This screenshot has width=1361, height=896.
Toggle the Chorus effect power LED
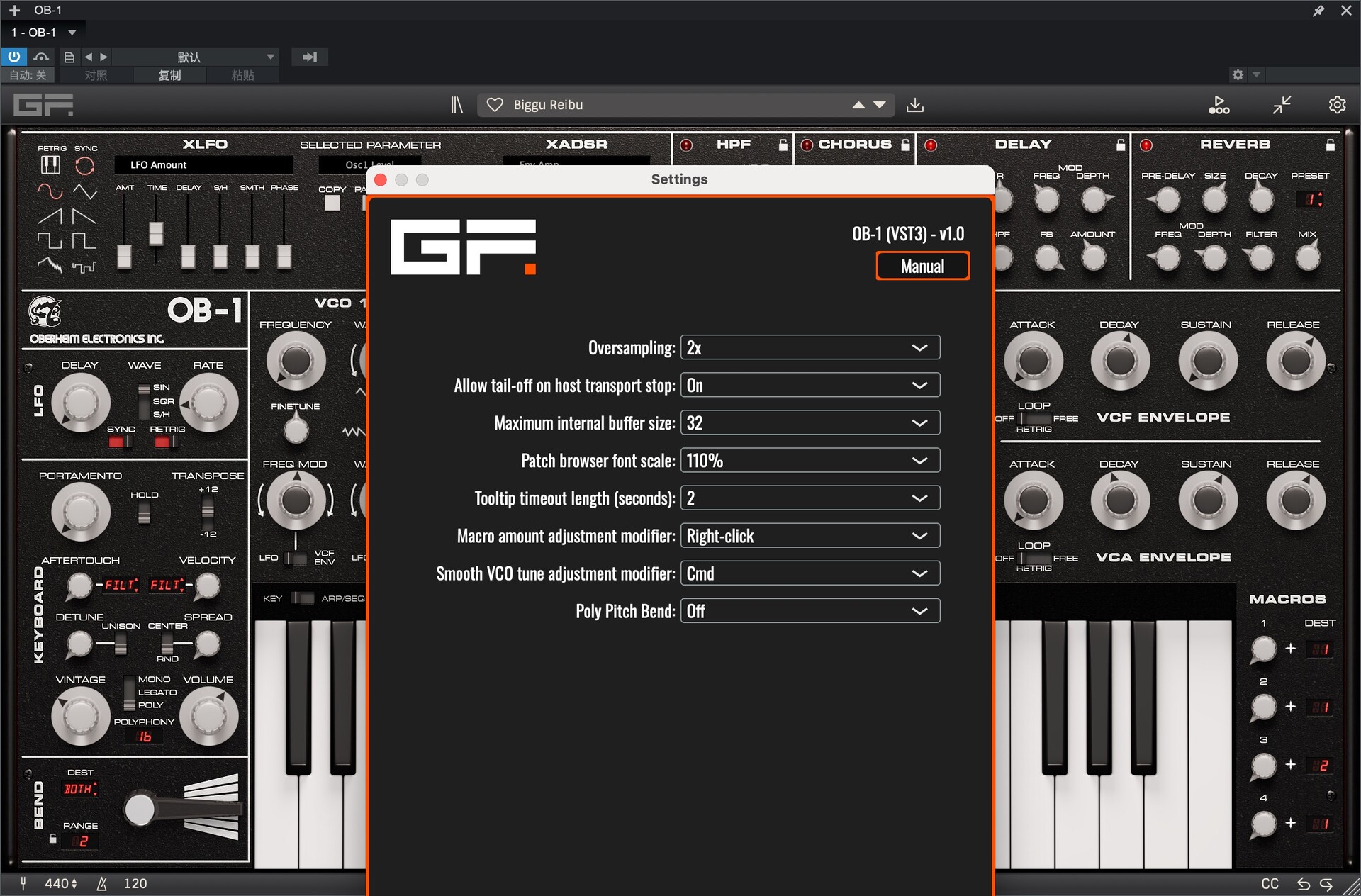[x=807, y=145]
